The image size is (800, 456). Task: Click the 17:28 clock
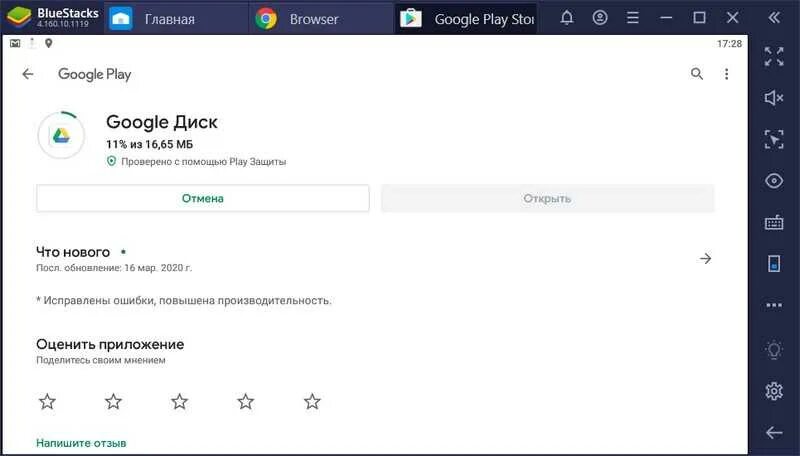[729, 44]
